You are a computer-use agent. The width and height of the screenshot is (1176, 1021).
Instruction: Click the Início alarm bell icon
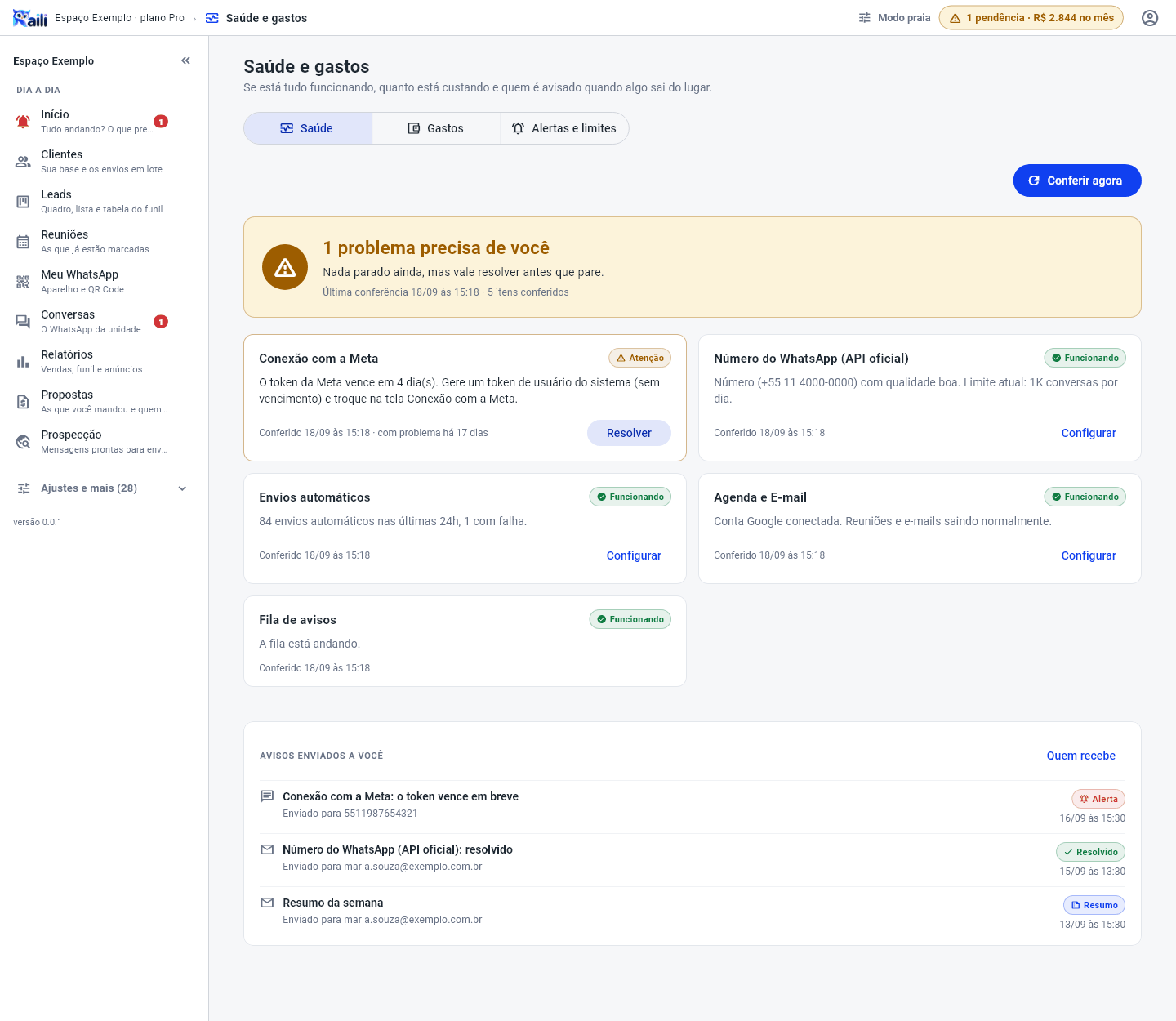pyautogui.click(x=23, y=121)
